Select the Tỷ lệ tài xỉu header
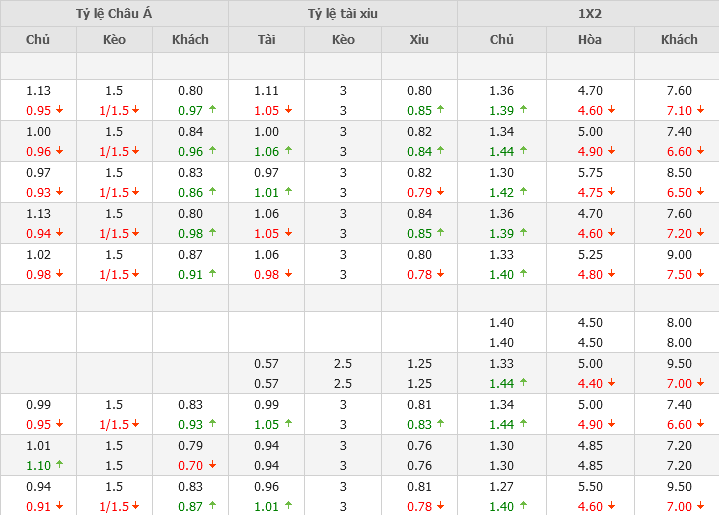Viewport: 719px width, 515px height. (343, 13)
